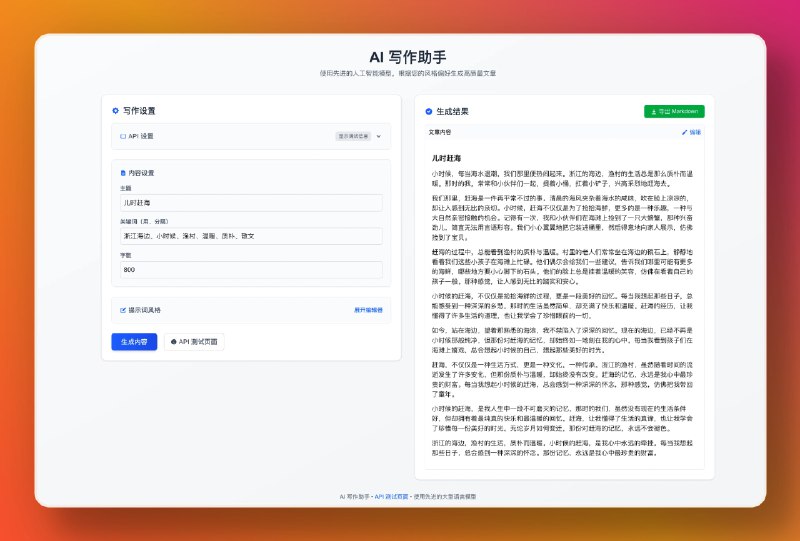This screenshot has height=541, width=800.
Task: Click 展开编辑器 to expand prompt style editor
Action: point(368,310)
